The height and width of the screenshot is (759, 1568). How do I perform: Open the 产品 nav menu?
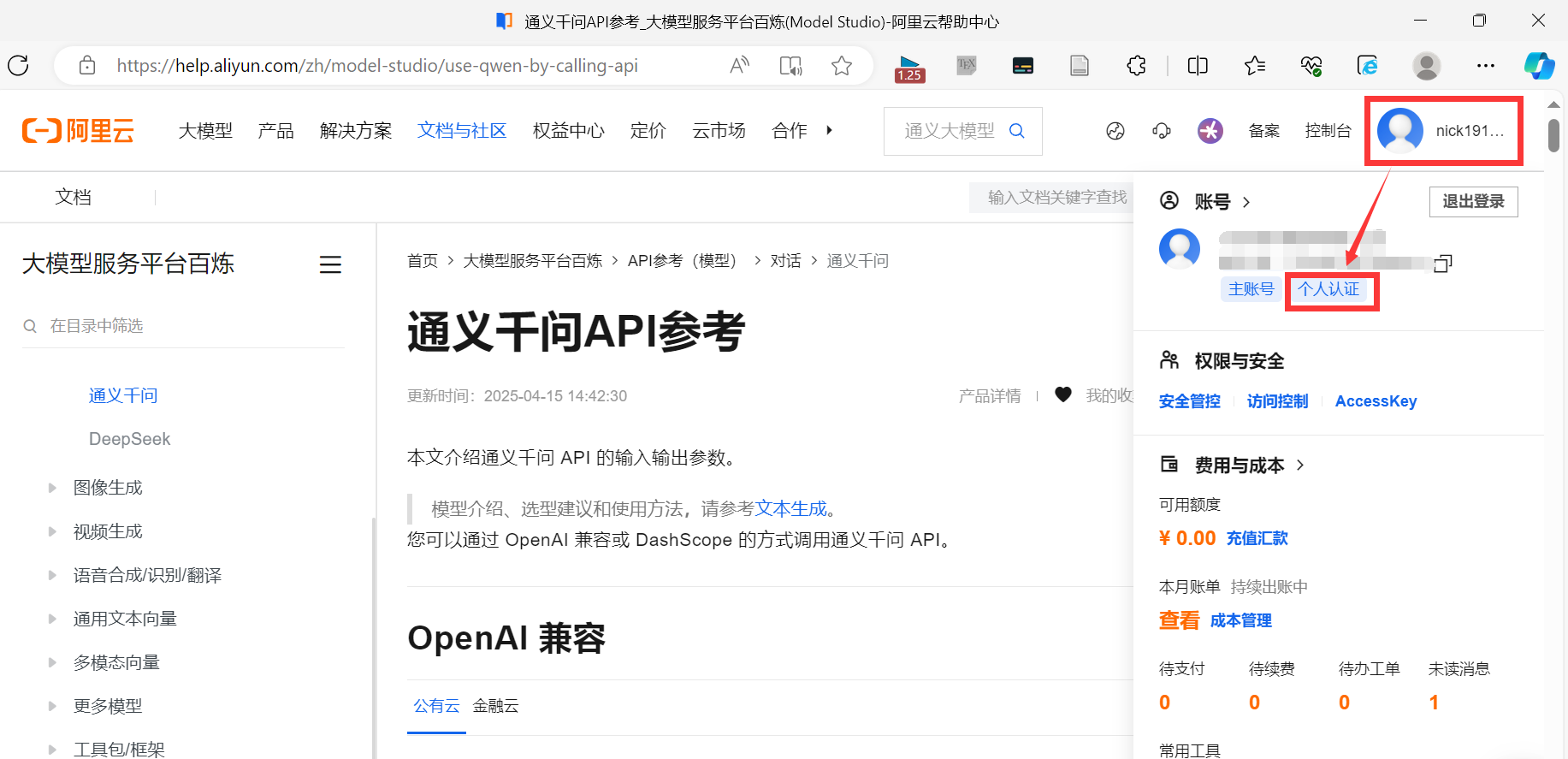[275, 130]
